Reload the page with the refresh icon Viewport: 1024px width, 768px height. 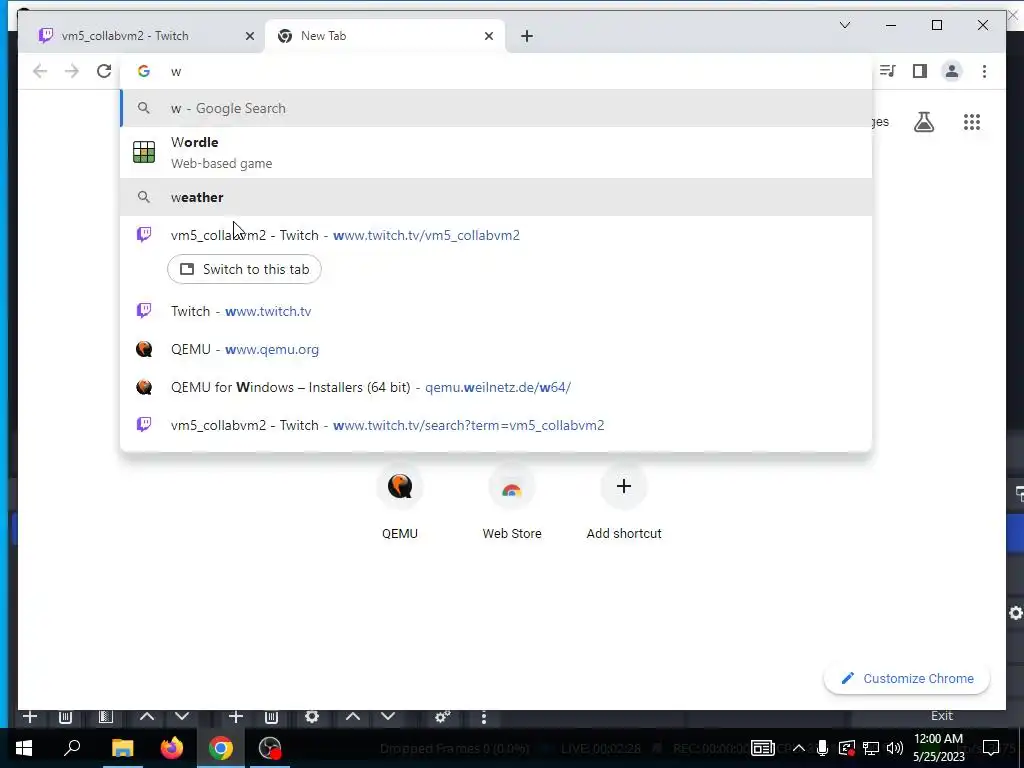click(104, 71)
